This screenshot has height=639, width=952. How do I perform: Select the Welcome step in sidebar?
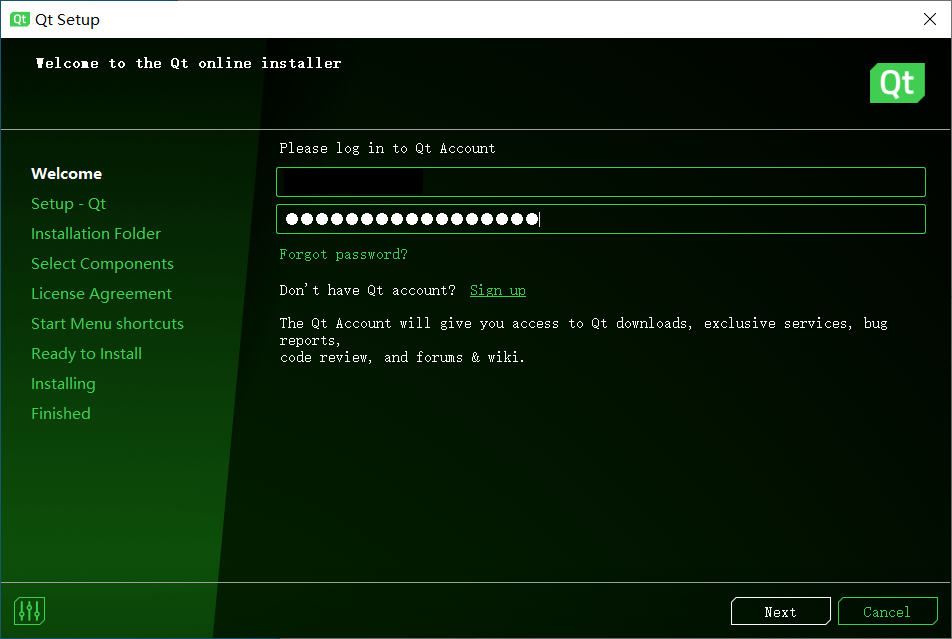66,174
